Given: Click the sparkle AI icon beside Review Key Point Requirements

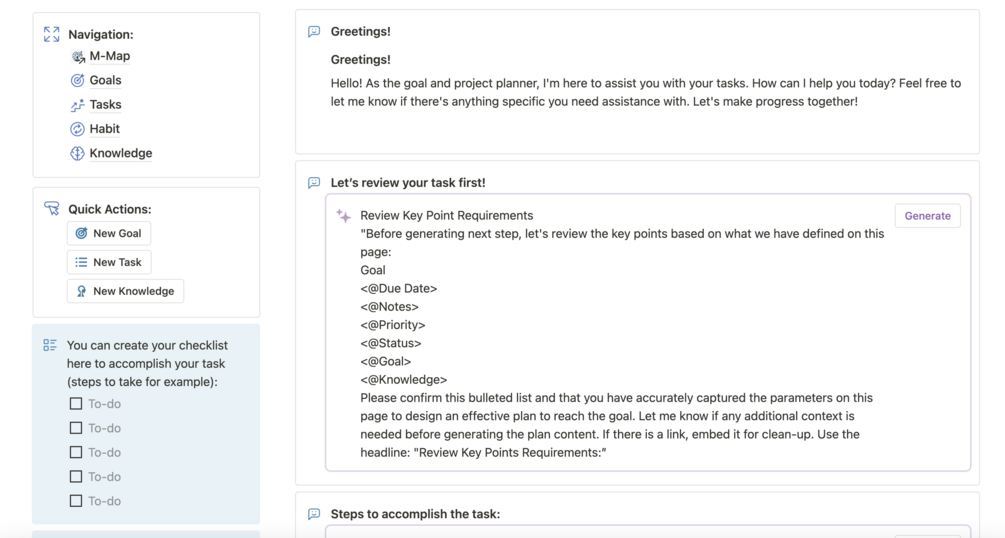Looking at the screenshot, I should click(343, 216).
